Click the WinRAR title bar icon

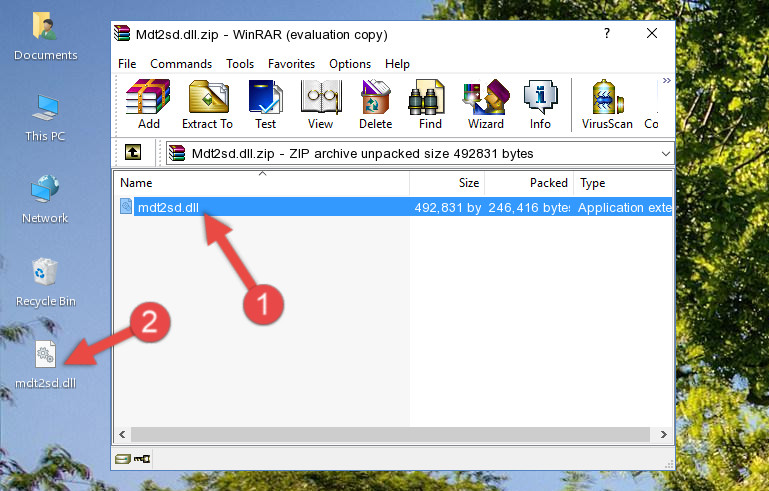[x=122, y=33]
